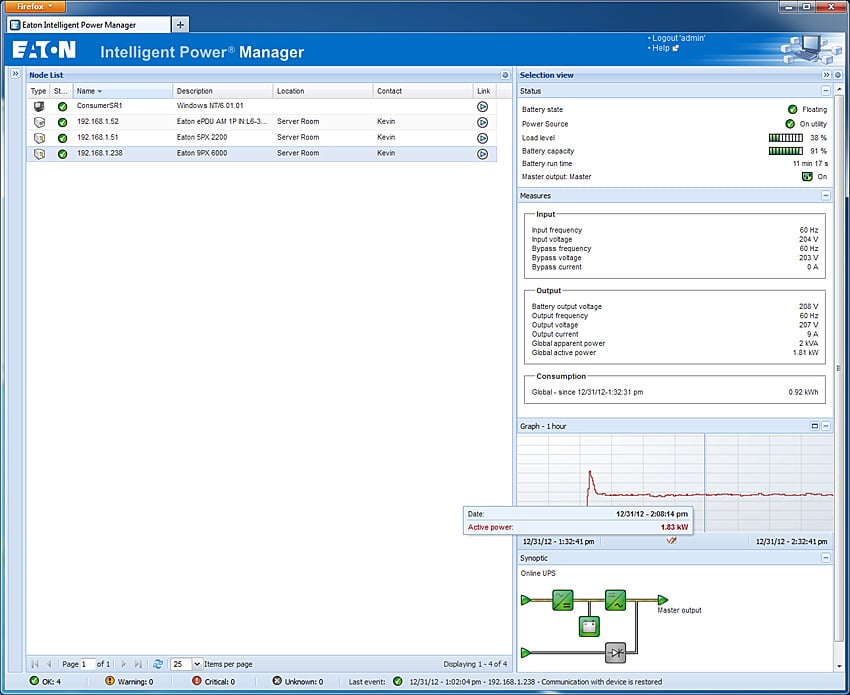The image size is (850, 695).
Task: Sort nodes by the Description column
Action: click(223, 91)
